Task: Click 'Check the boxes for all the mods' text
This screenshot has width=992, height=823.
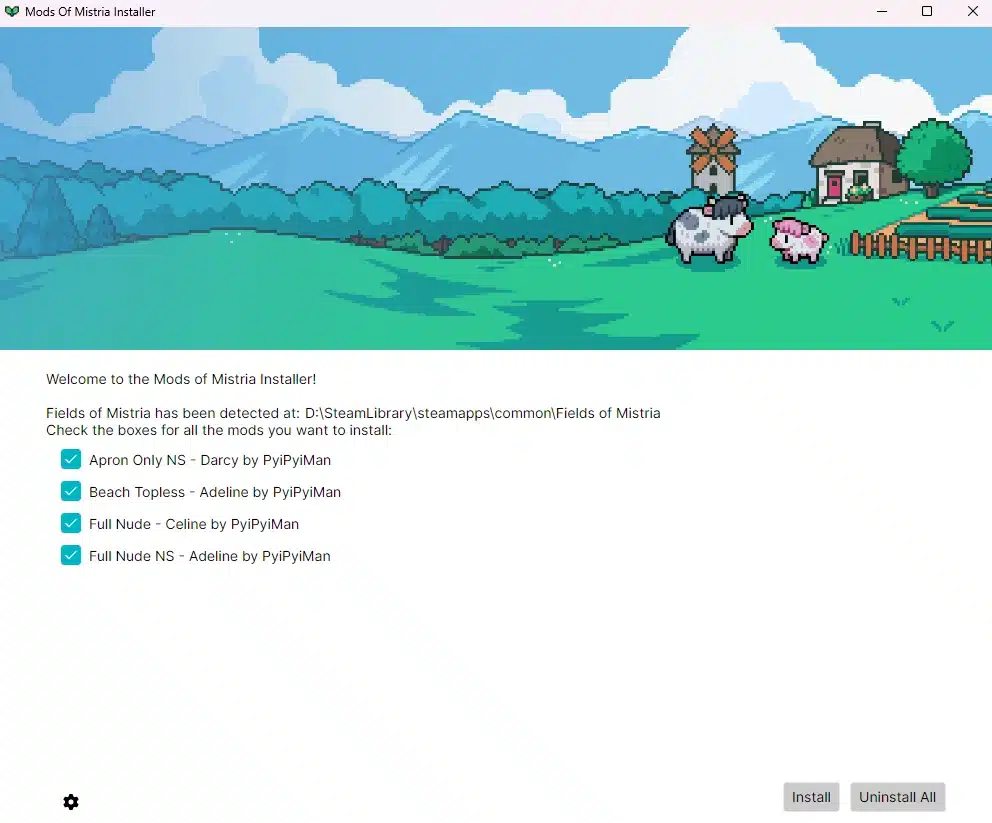Action: coord(219,430)
